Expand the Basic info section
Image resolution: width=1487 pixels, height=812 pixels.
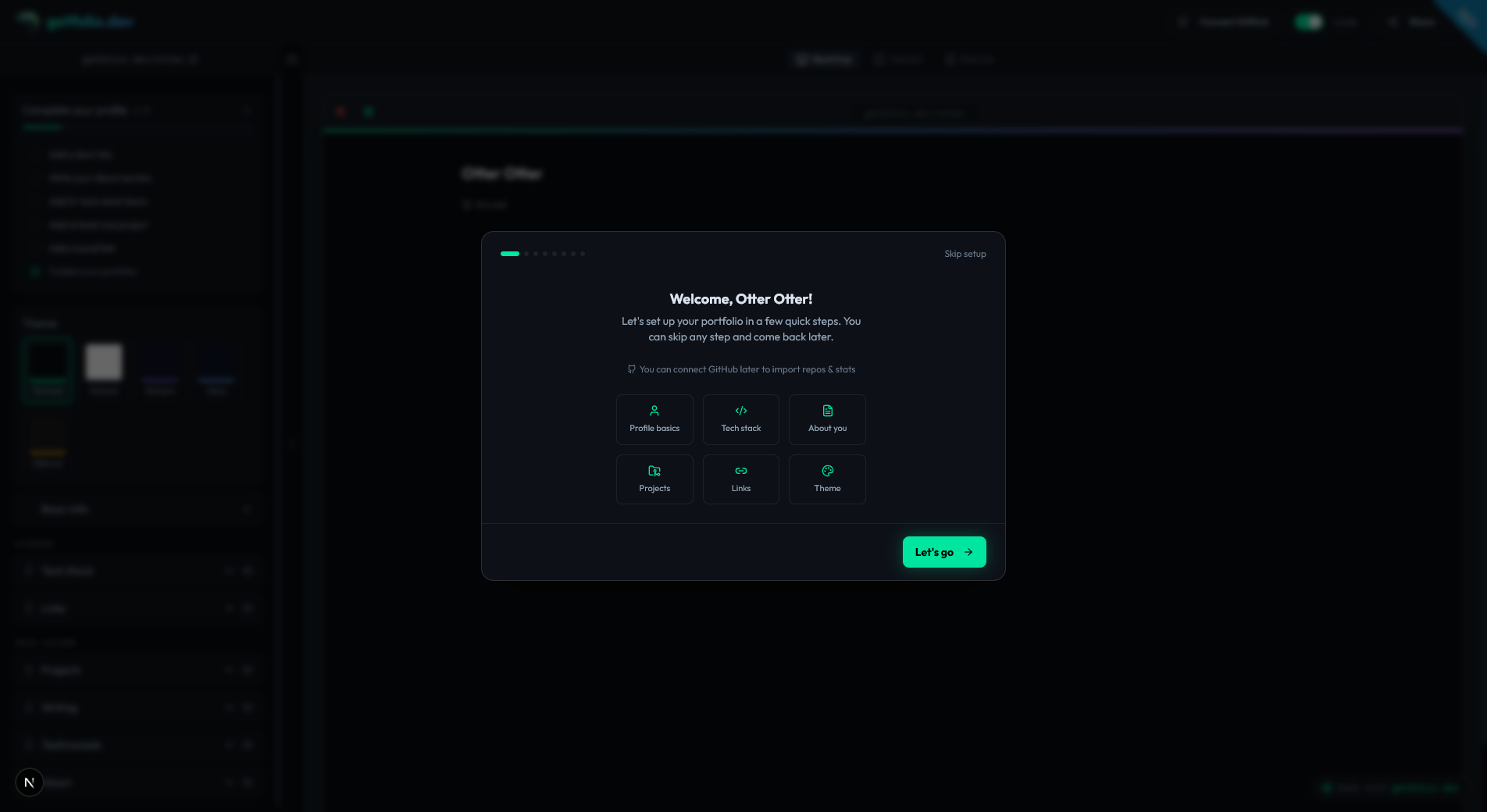coord(247,508)
